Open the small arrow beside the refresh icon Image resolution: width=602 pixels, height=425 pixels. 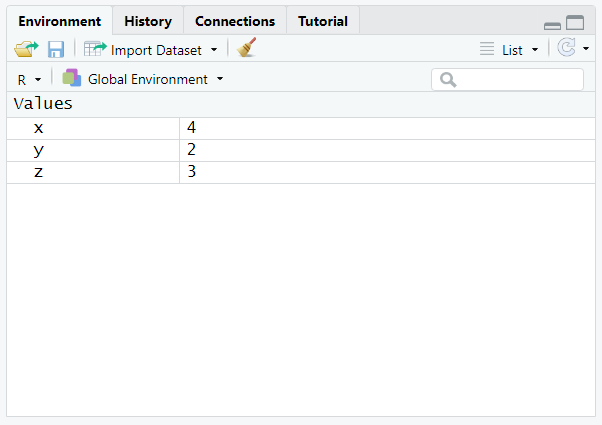pyautogui.click(x=586, y=48)
